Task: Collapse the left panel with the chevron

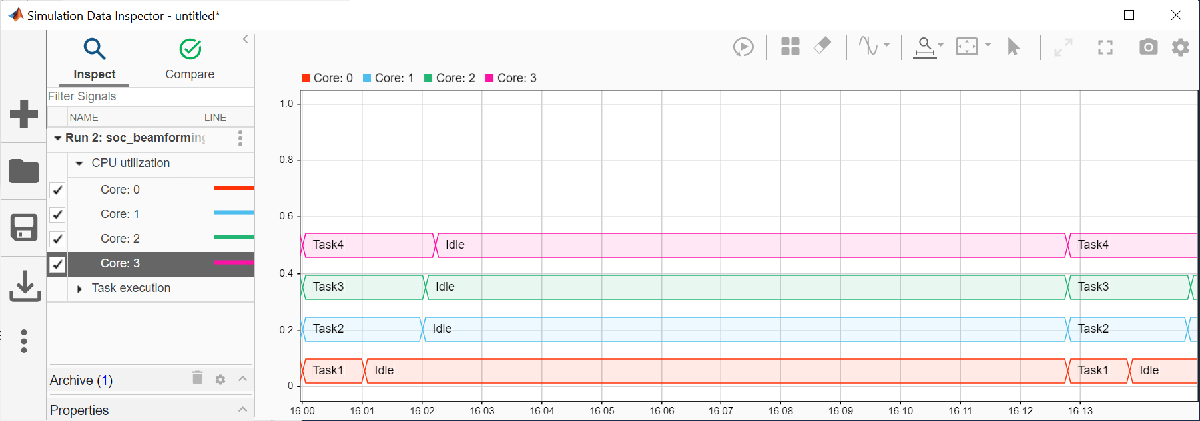Action: coord(245,39)
